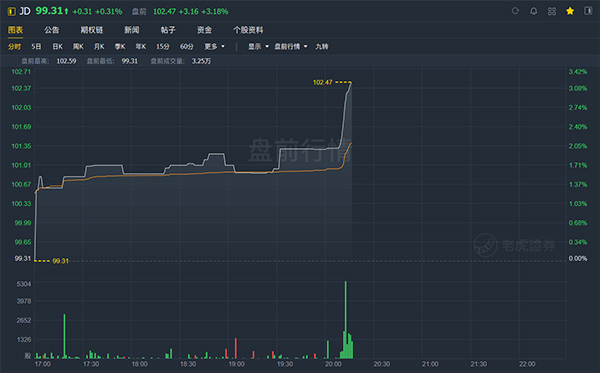Toggle the 九转 indicator
This screenshot has width=600, height=373.
click(322, 47)
